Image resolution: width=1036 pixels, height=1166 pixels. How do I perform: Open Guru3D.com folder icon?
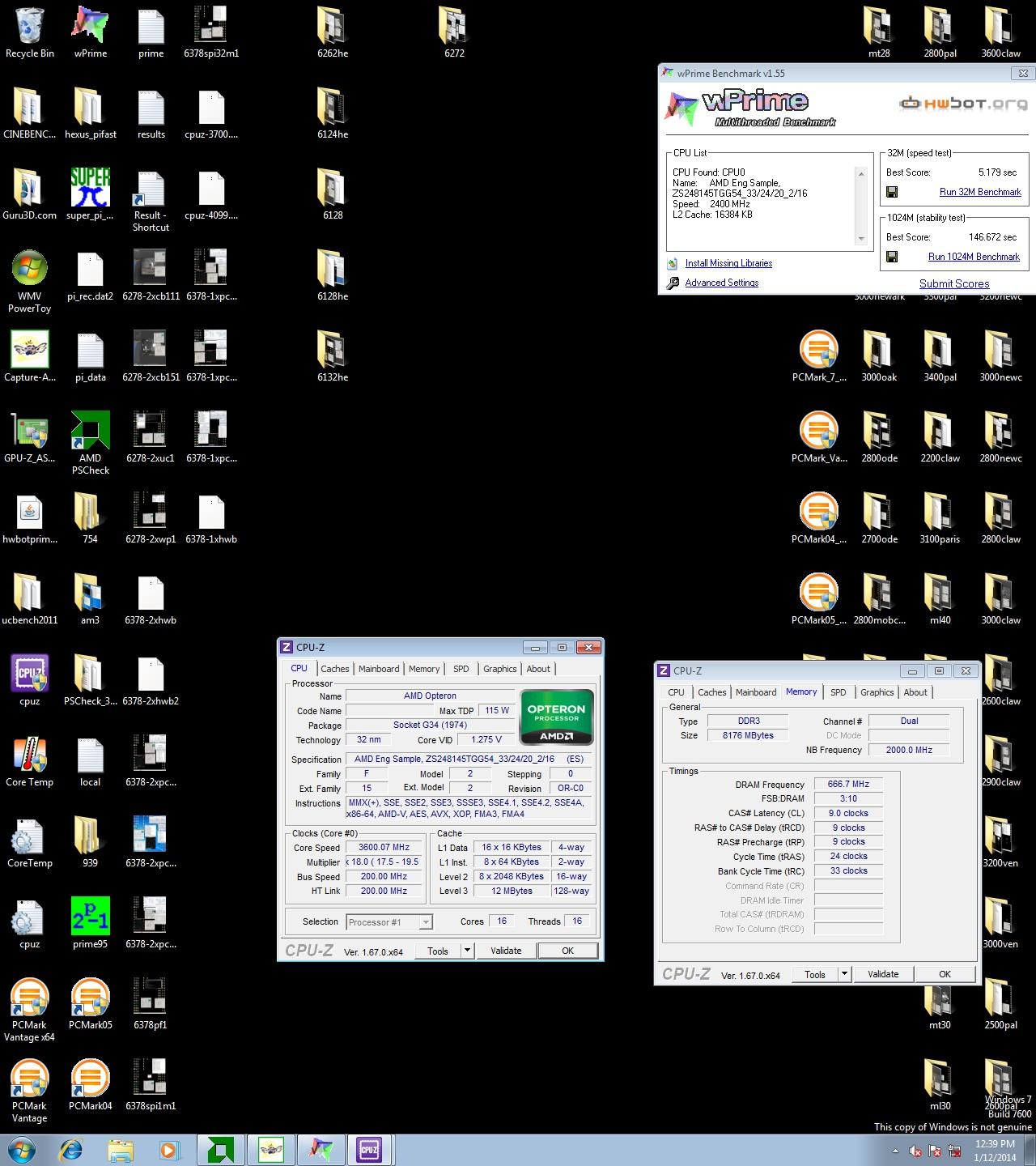29,194
